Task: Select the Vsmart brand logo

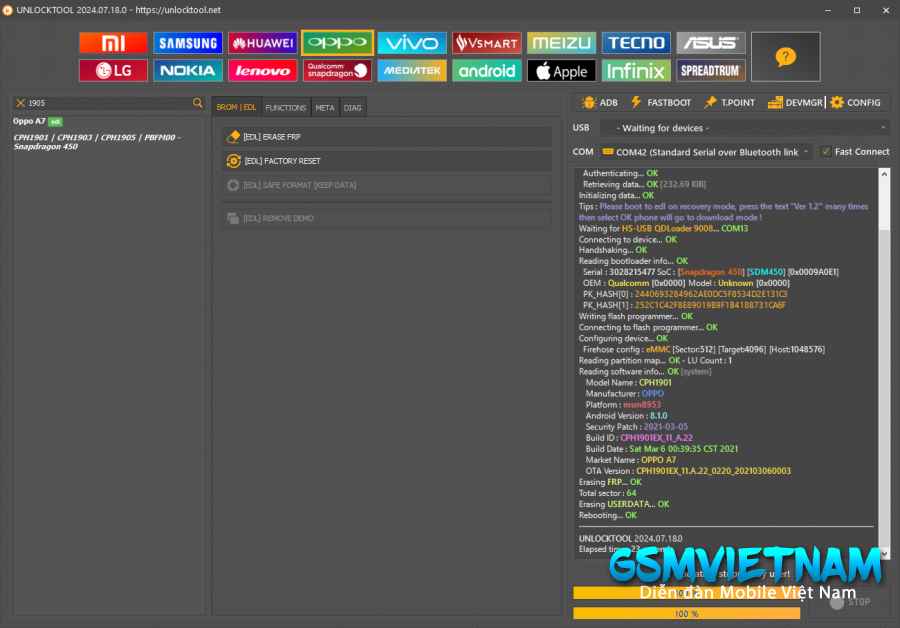Action: pos(487,43)
